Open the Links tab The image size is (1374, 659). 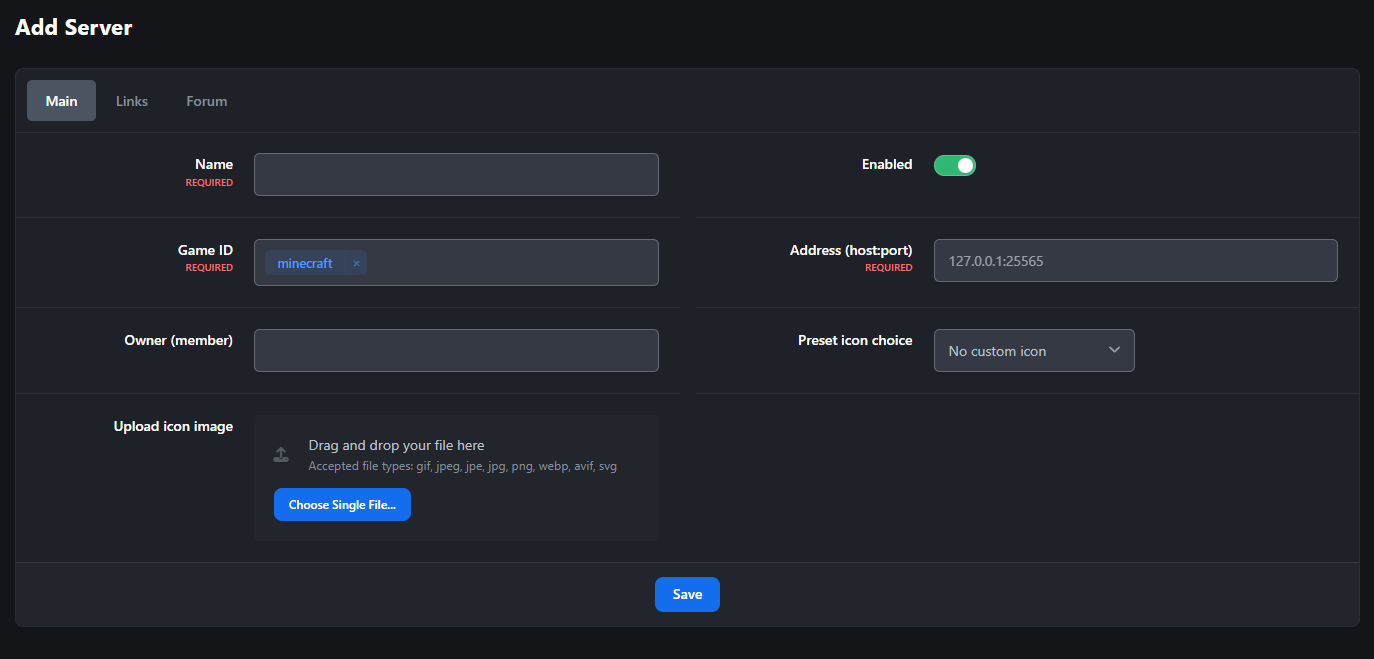[x=132, y=101]
